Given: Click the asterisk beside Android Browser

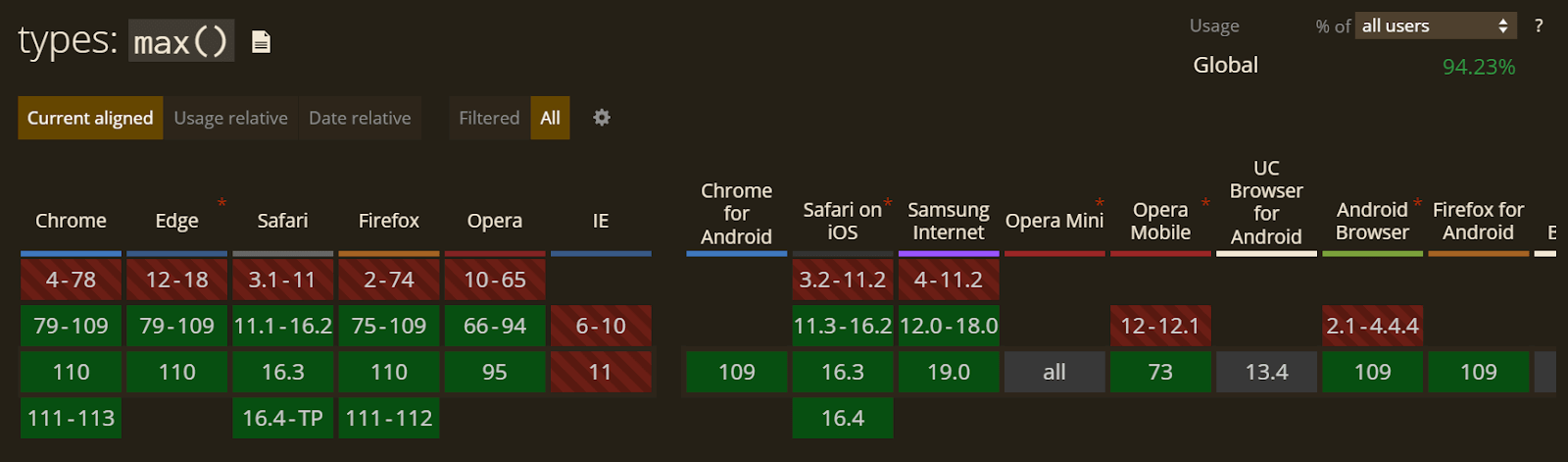Looking at the screenshot, I should pyautogui.click(x=1417, y=203).
